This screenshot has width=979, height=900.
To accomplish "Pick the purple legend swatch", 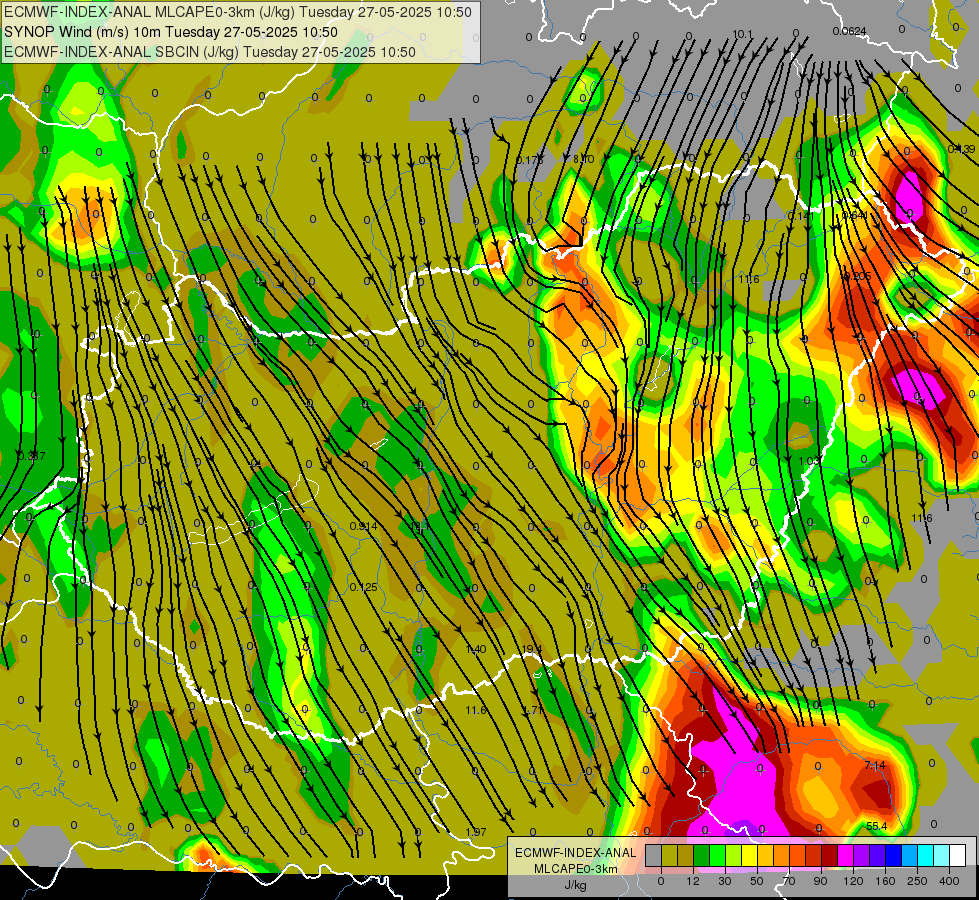I will [862, 855].
